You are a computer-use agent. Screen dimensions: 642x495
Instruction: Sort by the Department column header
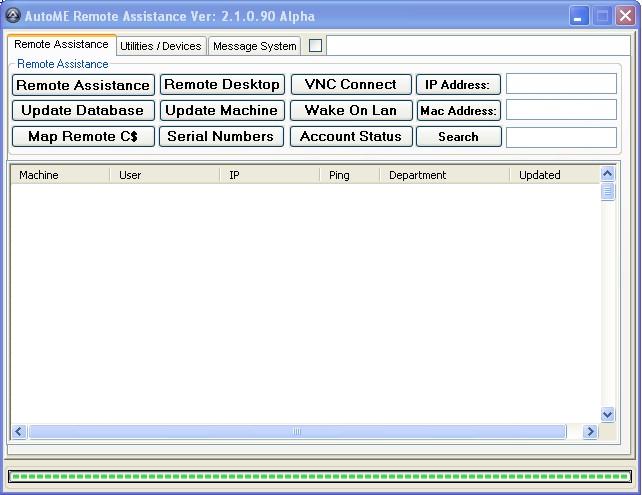[x=443, y=175]
